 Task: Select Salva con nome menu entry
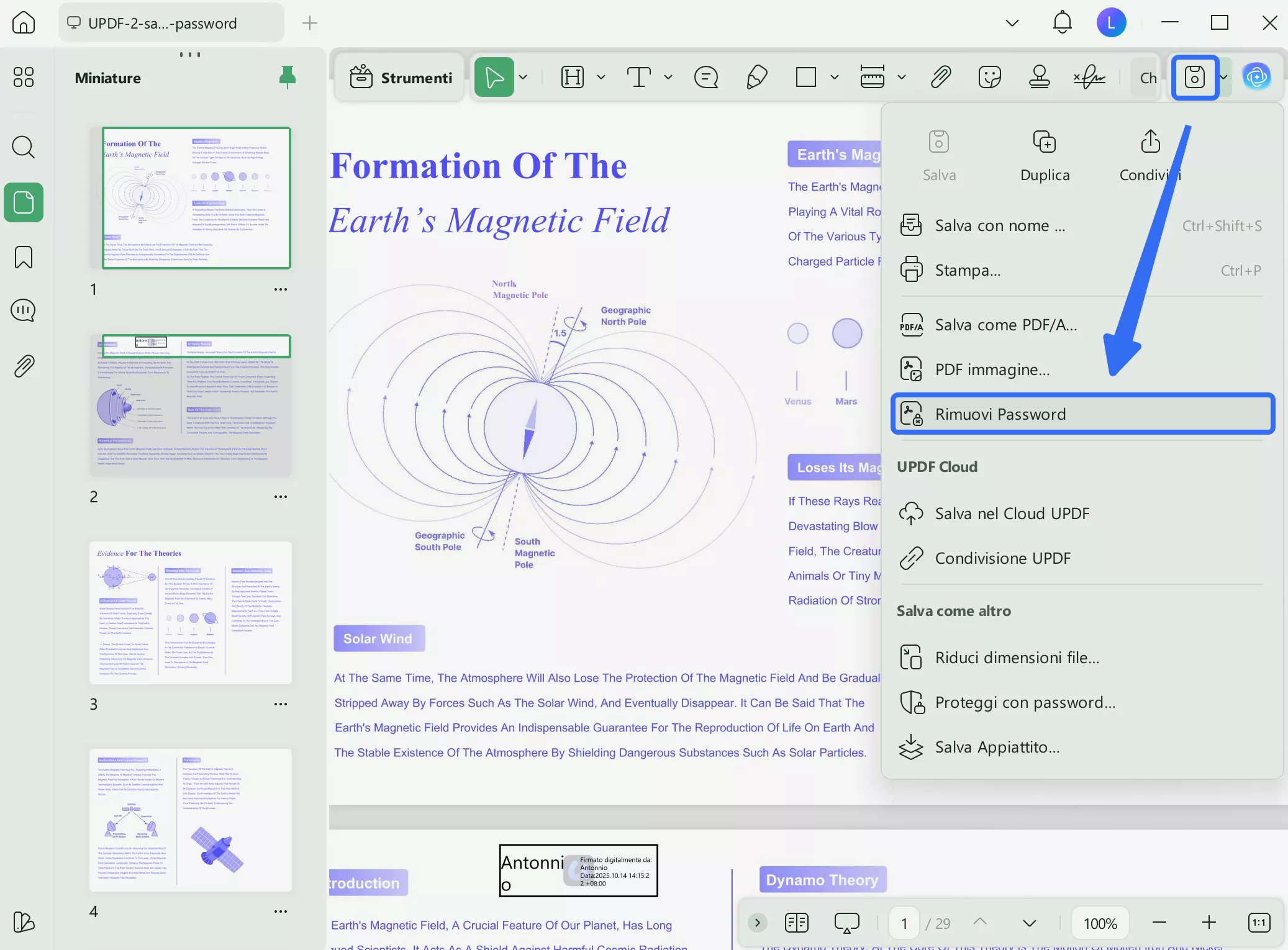(x=1000, y=226)
